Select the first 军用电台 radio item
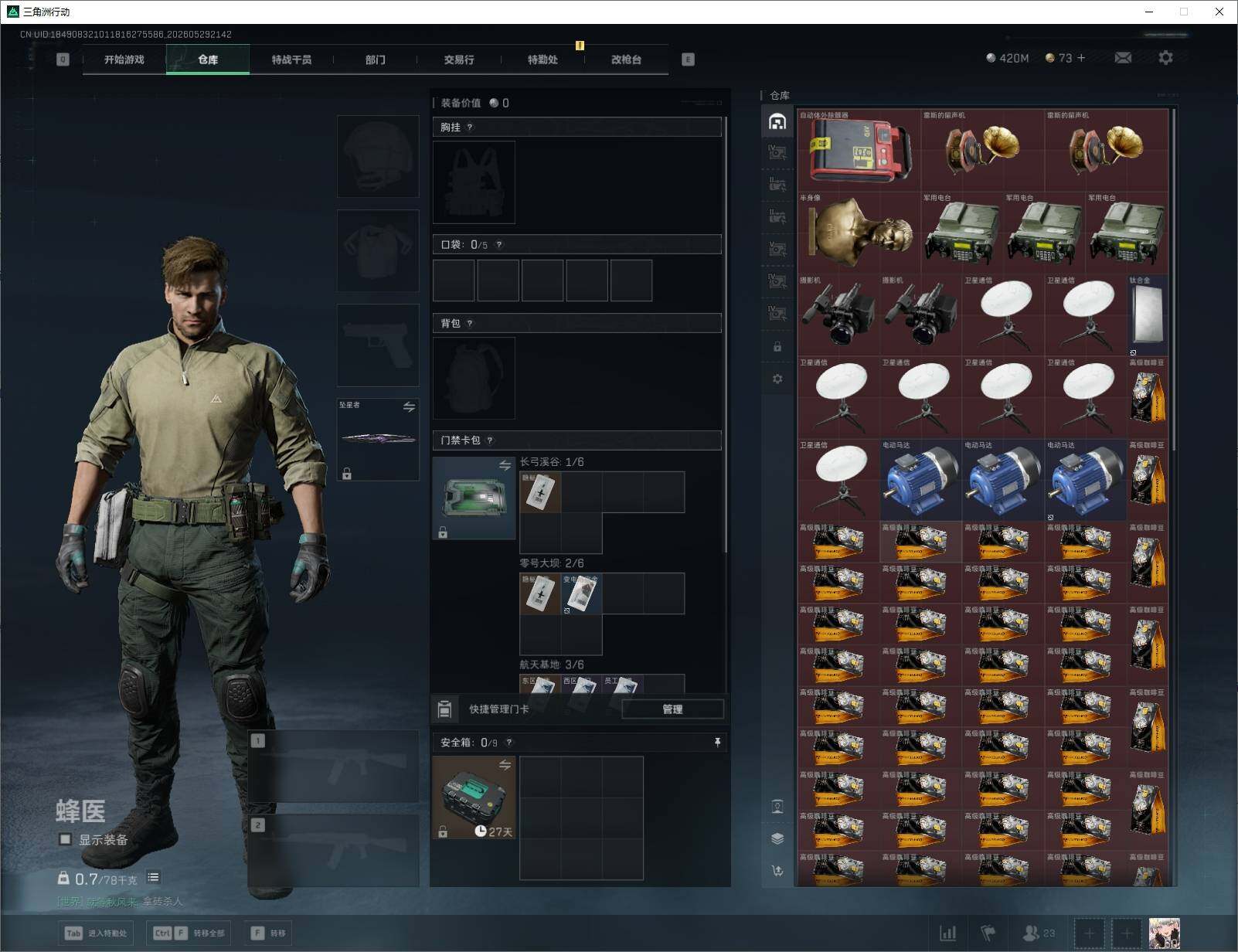Viewport: 1238px width, 952px height. click(962, 233)
